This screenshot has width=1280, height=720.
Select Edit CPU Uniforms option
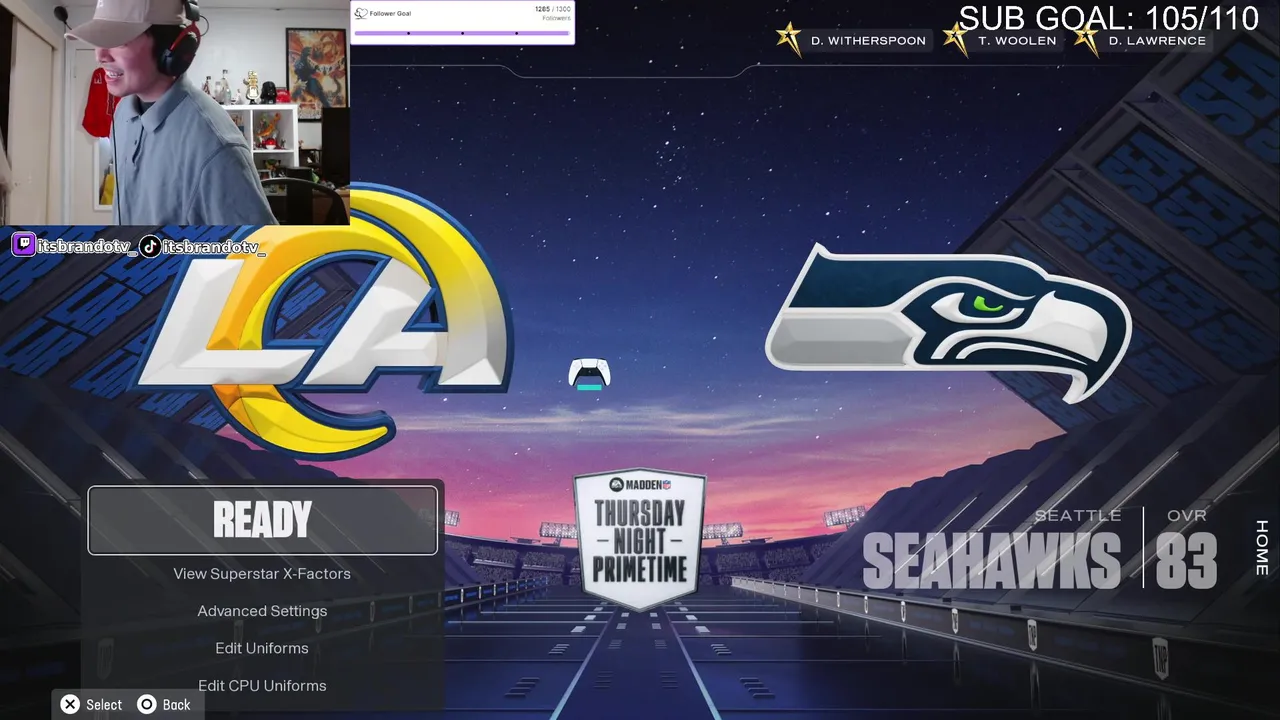[x=262, y=685]
